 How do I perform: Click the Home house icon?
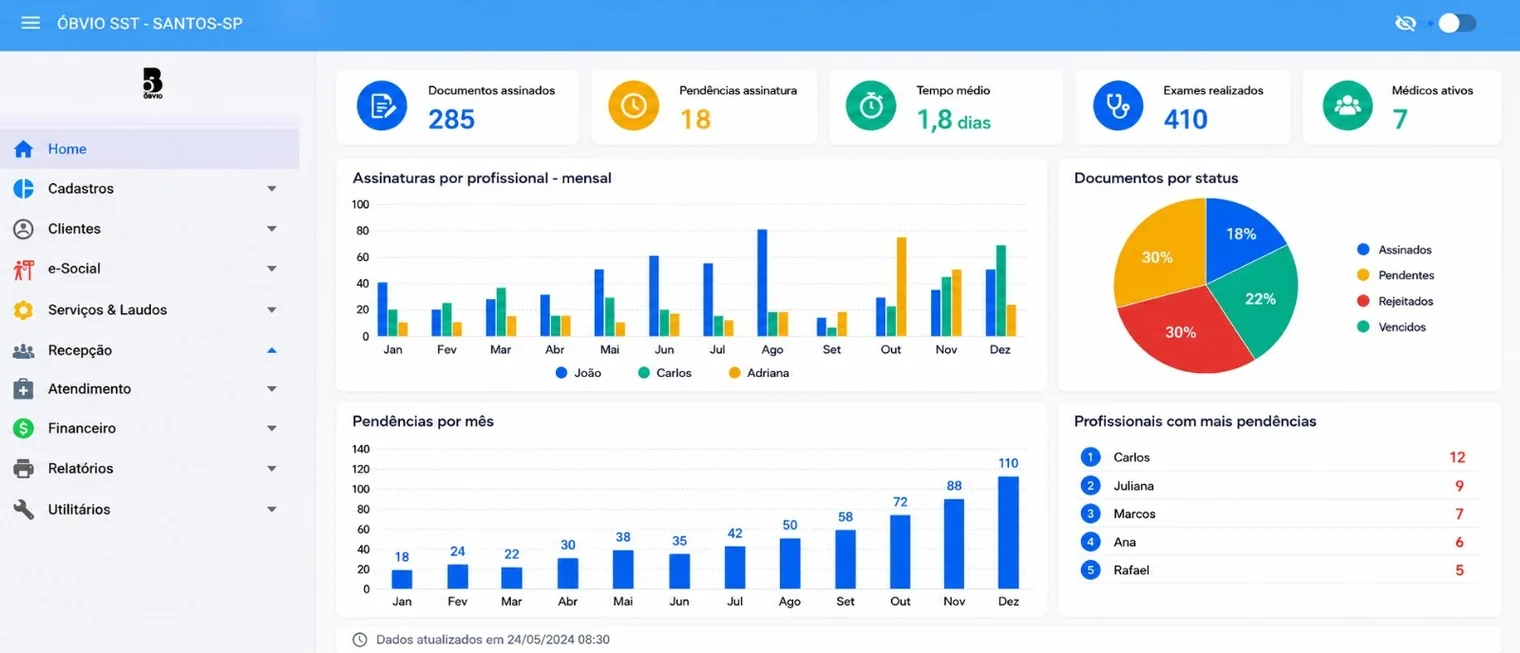coord(24,149)
